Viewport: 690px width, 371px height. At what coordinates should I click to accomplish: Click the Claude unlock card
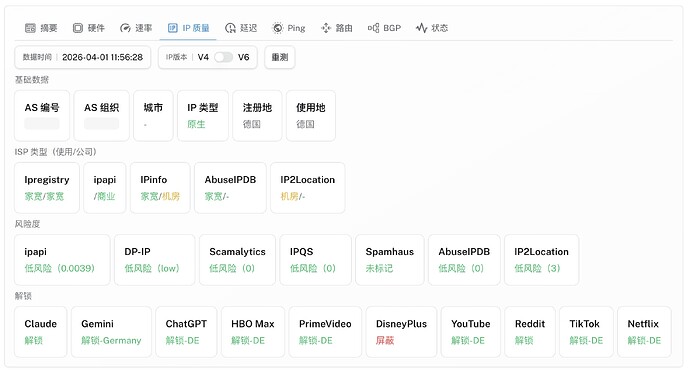point(40,332)
